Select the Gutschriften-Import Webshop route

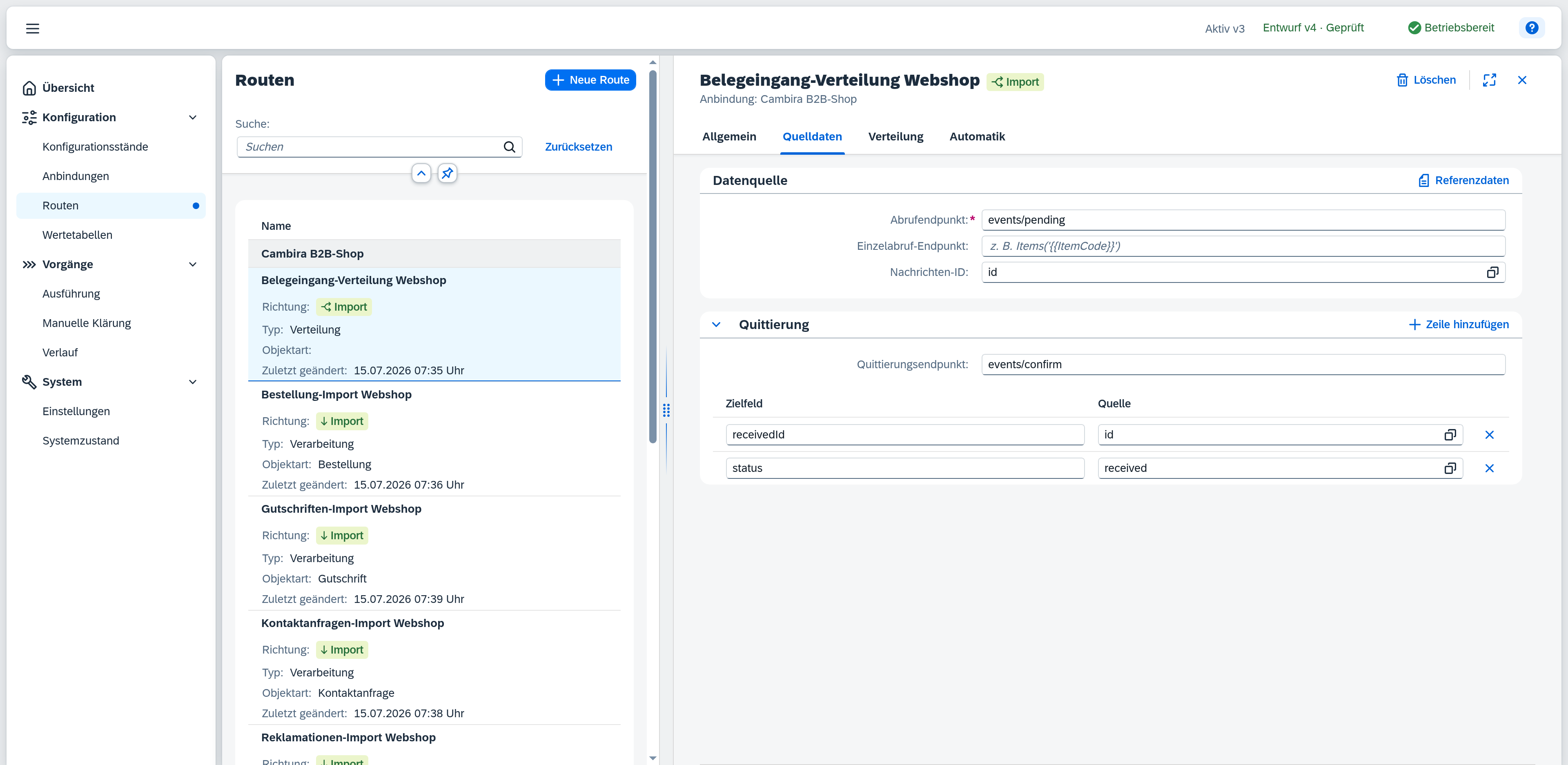tap(434, 553)
